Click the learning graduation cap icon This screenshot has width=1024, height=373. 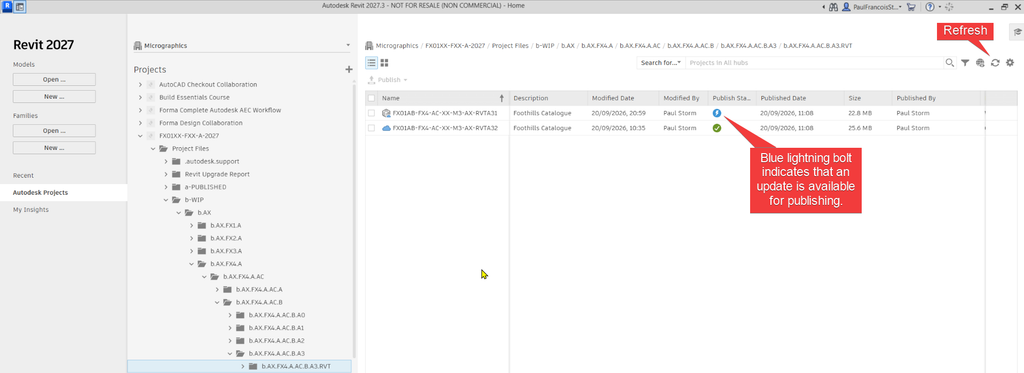pos(1016,31)
